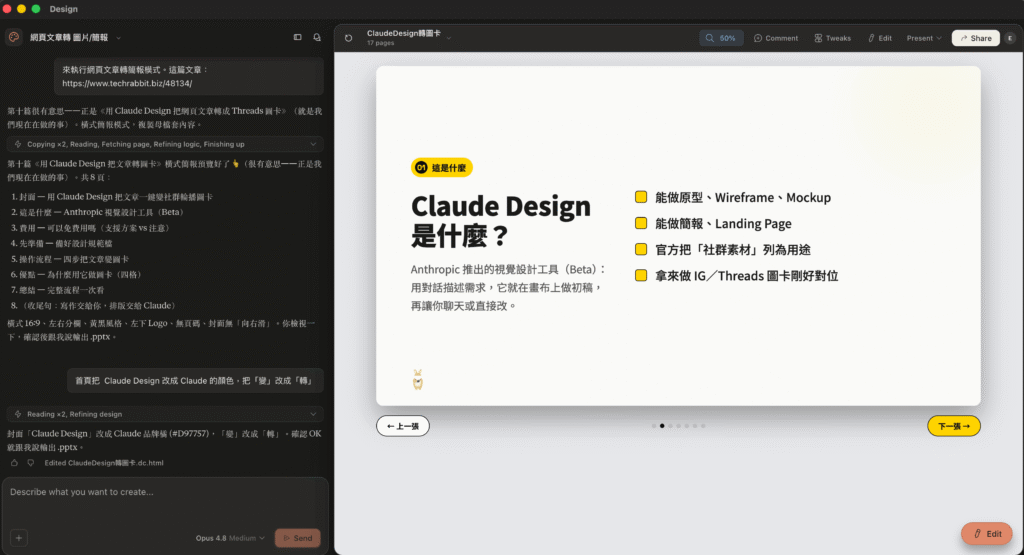Open the Comment tool

pyautogui.click(x=776, y=38)
